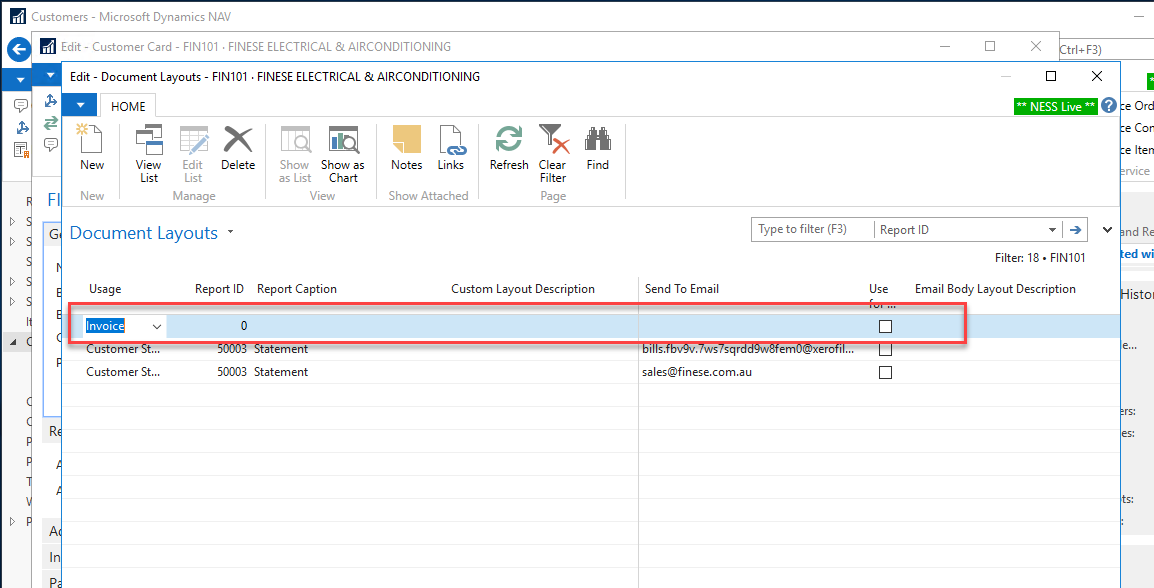Click Send To Email cell in Invoice row
Viewport: 1154px width, 588px height.
tap(749, 326)
